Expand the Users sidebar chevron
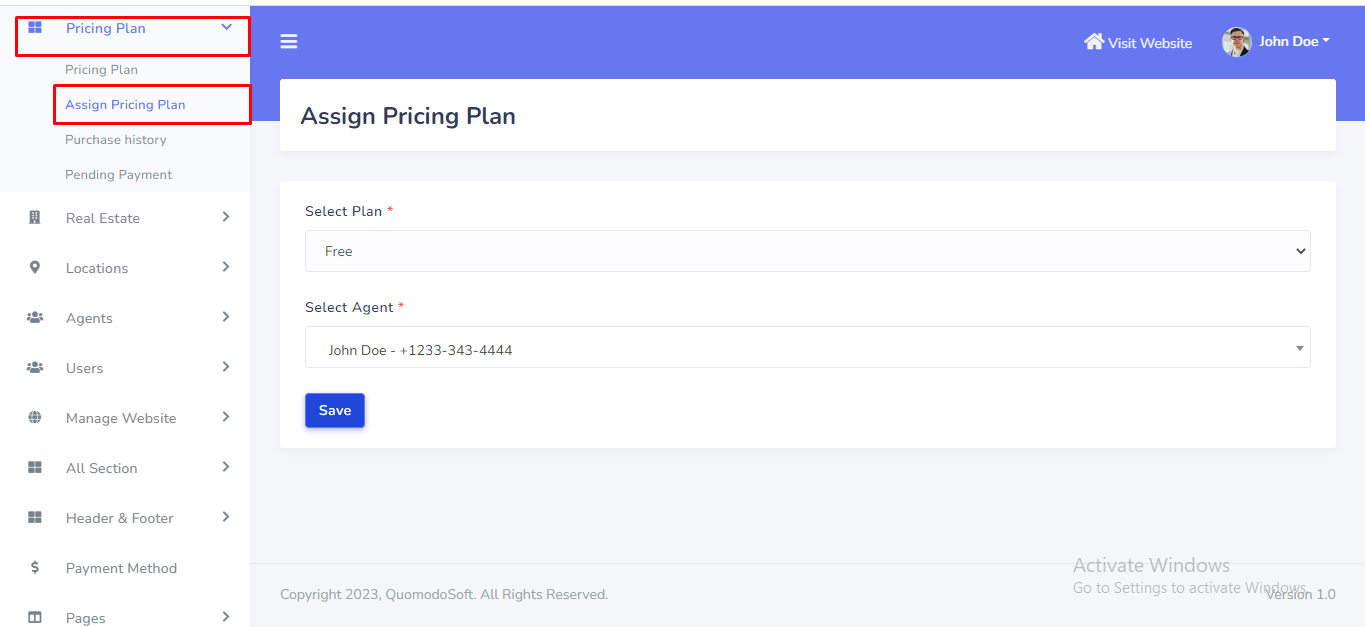The width and height of the screenshot is (1365, 627). [x=226, y=367]
